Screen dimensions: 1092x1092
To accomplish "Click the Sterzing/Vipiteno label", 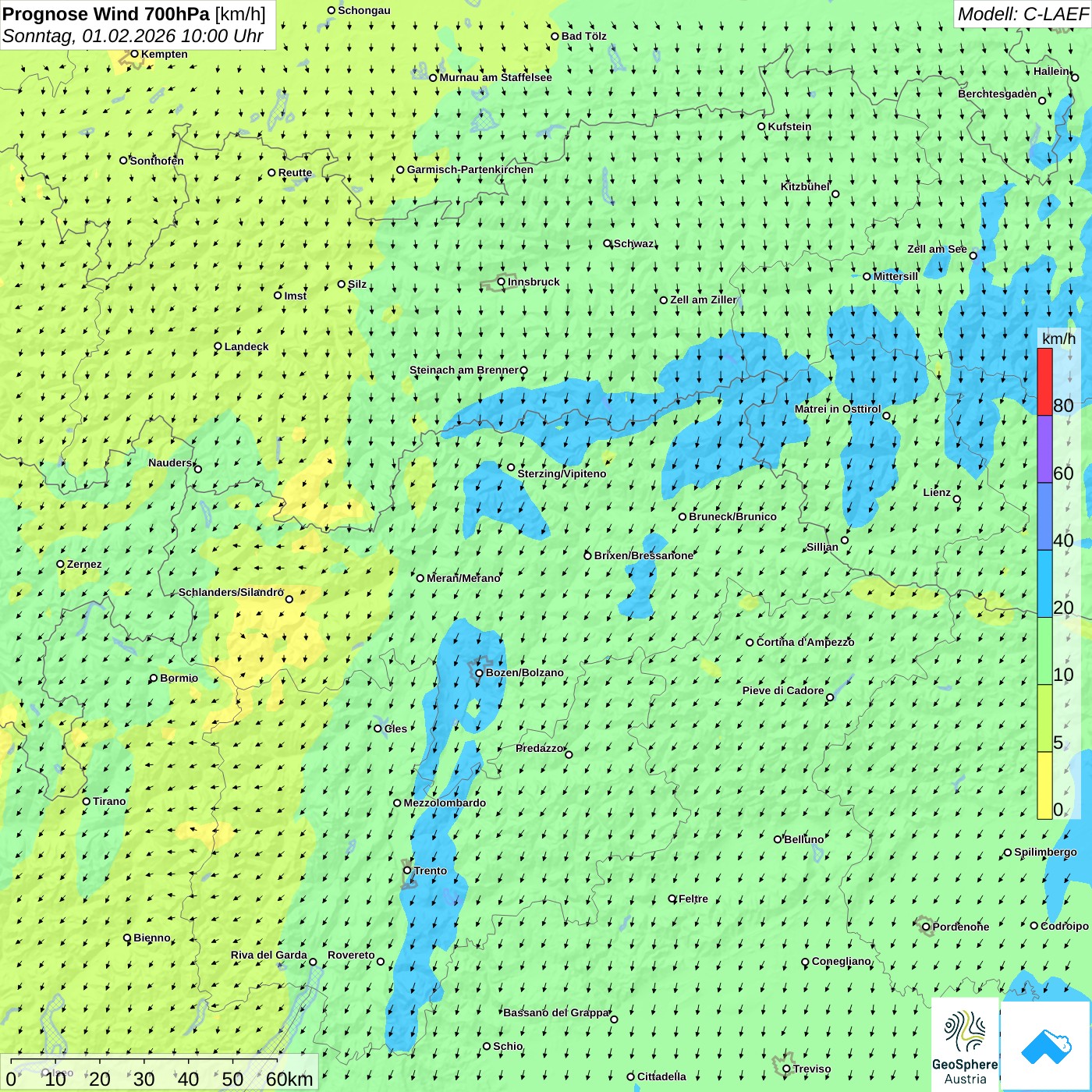I will click(x=562, y=473).
